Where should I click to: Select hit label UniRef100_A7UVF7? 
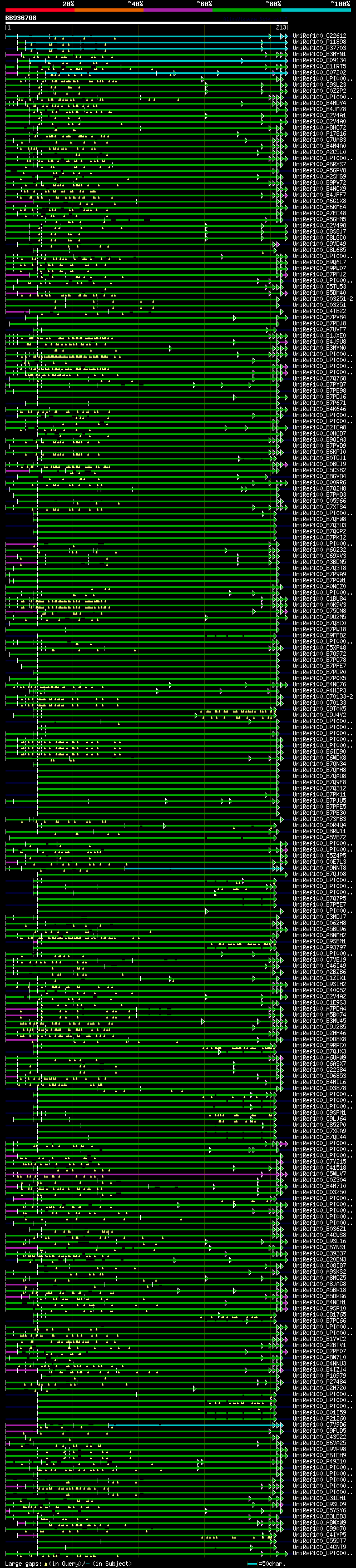319,329
